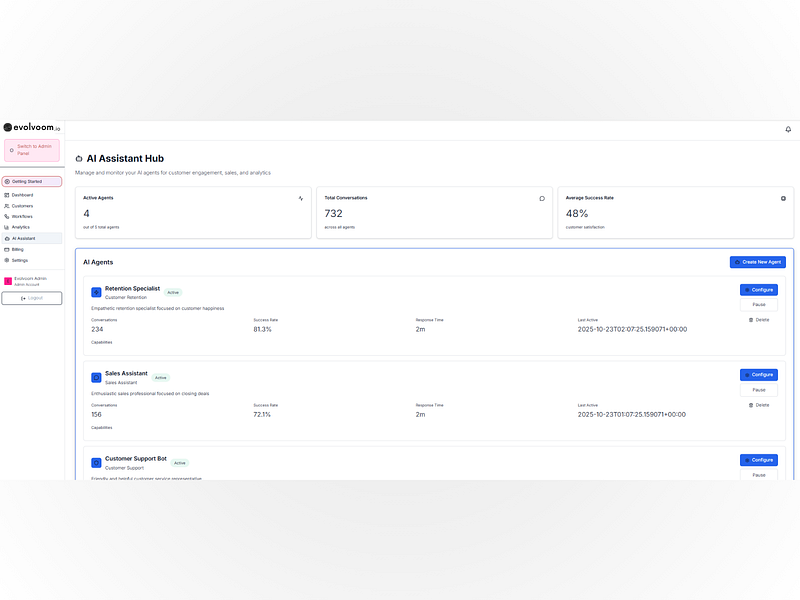
Task: Click the Average Success Rate icon
Action: (783, 198)
